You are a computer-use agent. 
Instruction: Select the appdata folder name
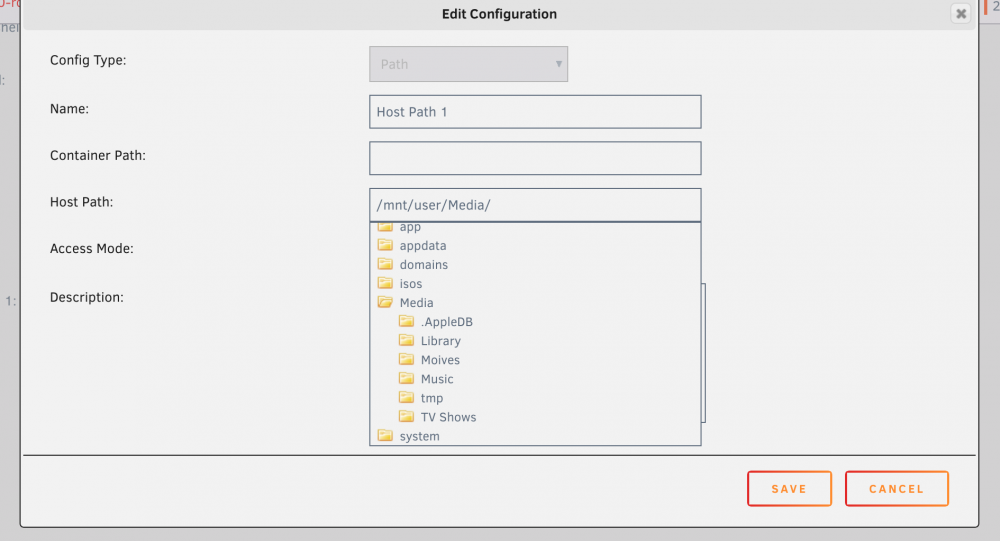423,246
